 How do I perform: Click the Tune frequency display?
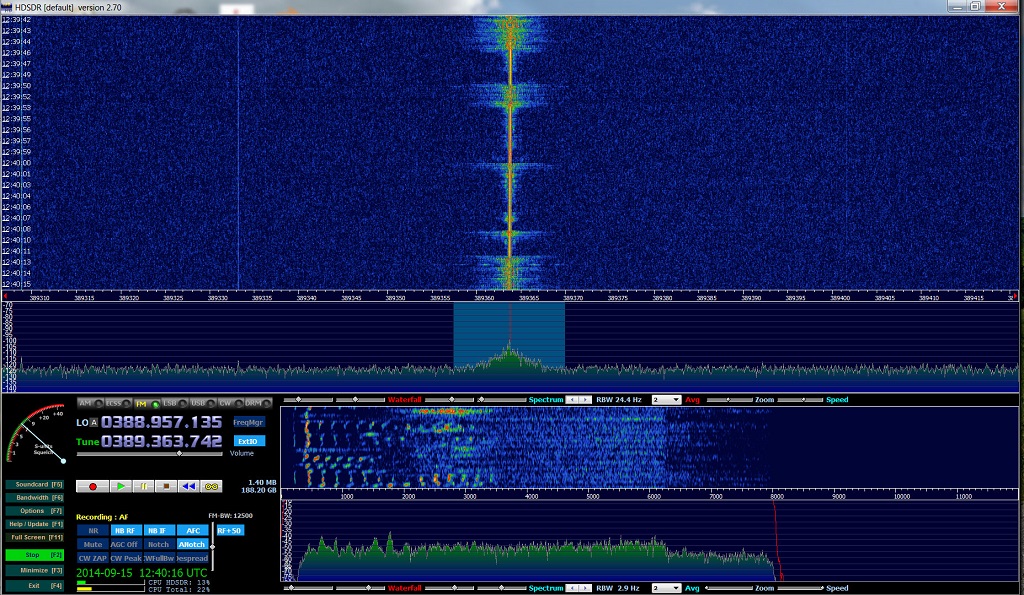pyautogui.click(x=160, y=441)
